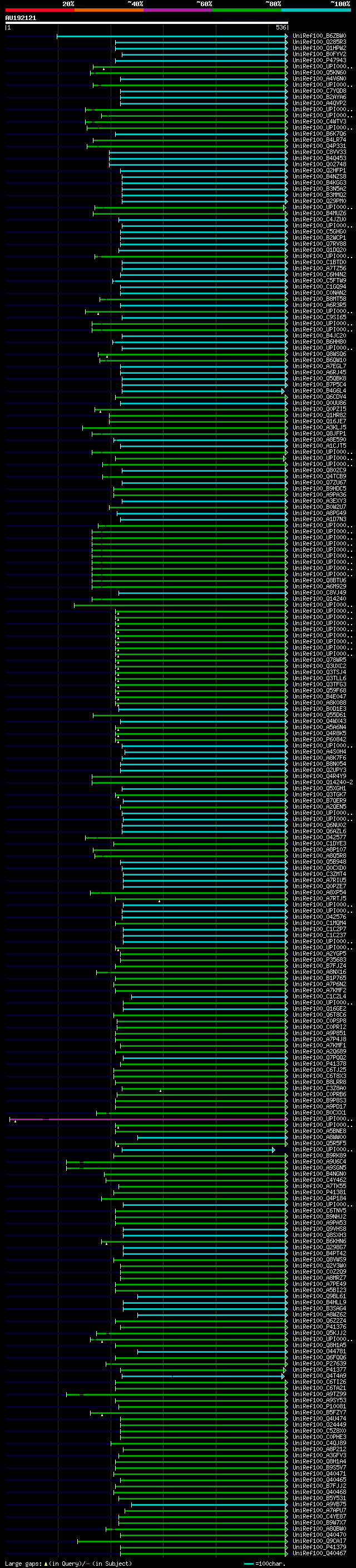Select hit label UniRef100_Q4P184
Screen dimensions: 356x1568
point(319,1198)
